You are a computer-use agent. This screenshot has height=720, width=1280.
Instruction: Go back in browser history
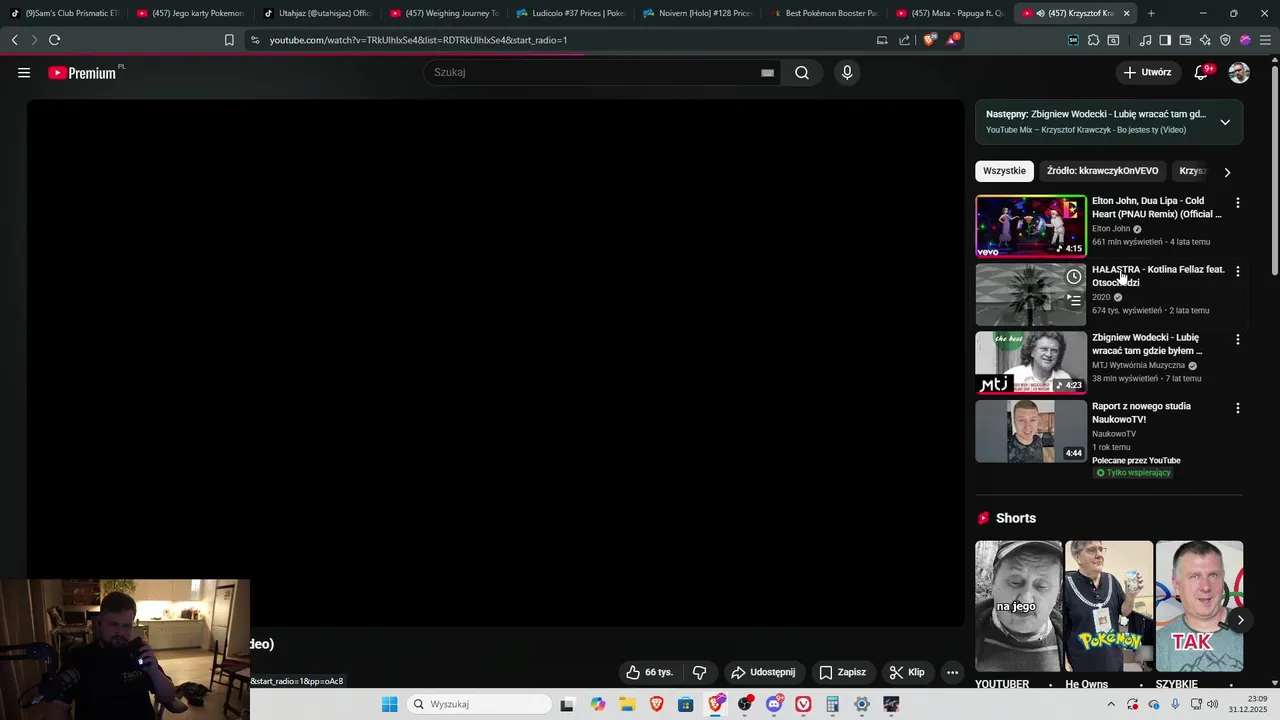coord(14,40)
